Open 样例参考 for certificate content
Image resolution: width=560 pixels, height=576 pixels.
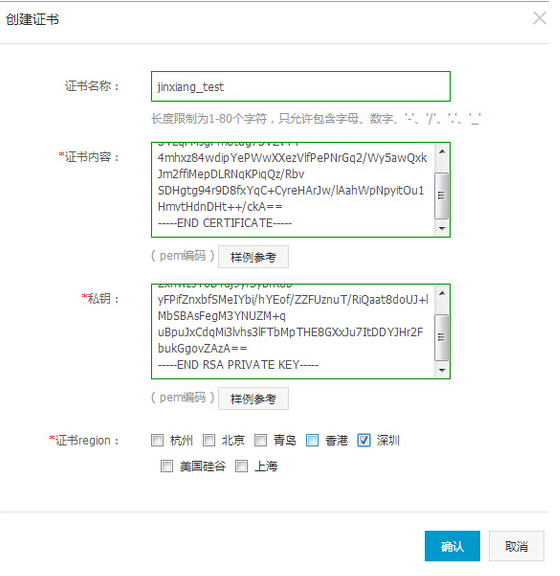pyautogui.click(x=253, y=257)
